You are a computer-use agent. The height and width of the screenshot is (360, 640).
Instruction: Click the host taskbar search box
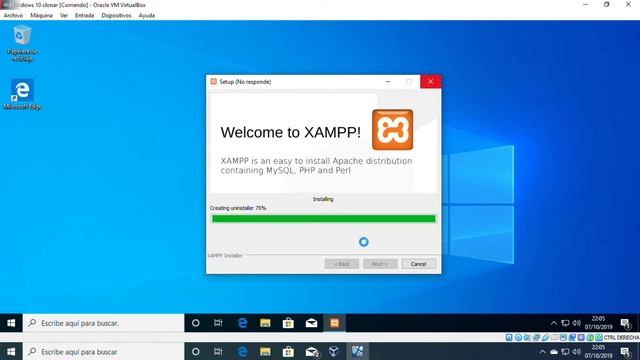click(104, 351)
